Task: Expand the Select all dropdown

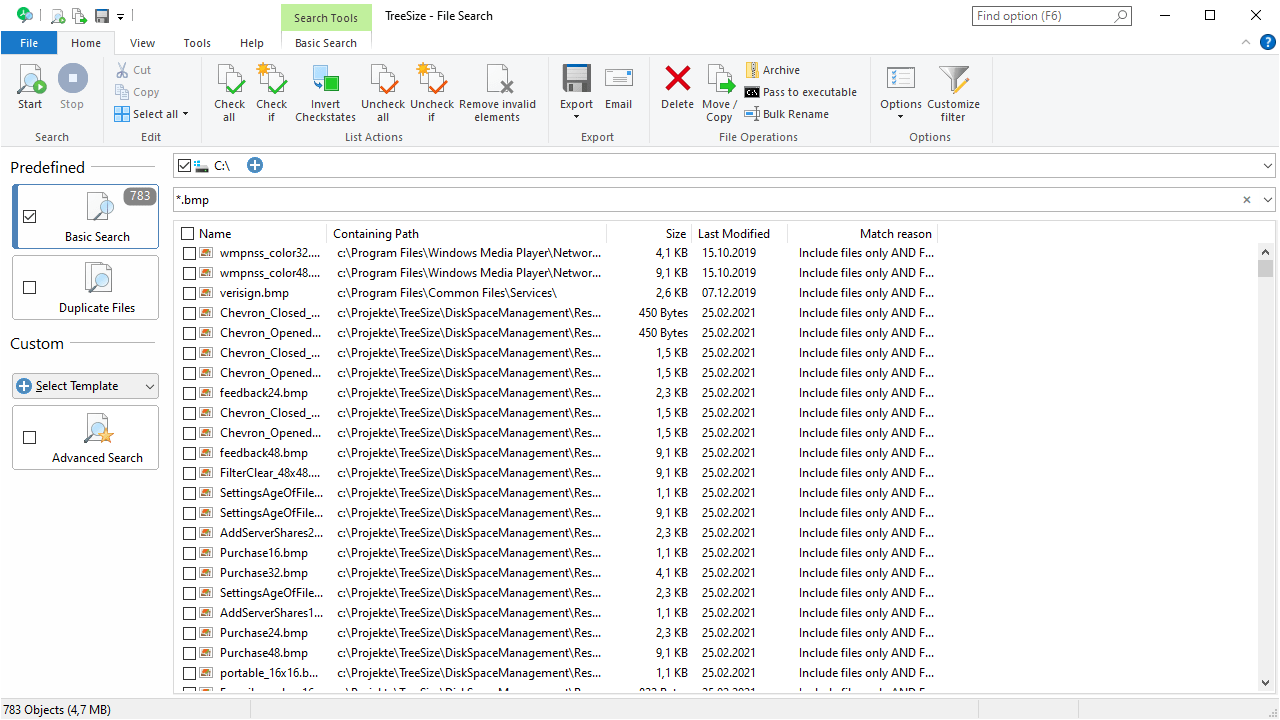Action: (185, 114)
